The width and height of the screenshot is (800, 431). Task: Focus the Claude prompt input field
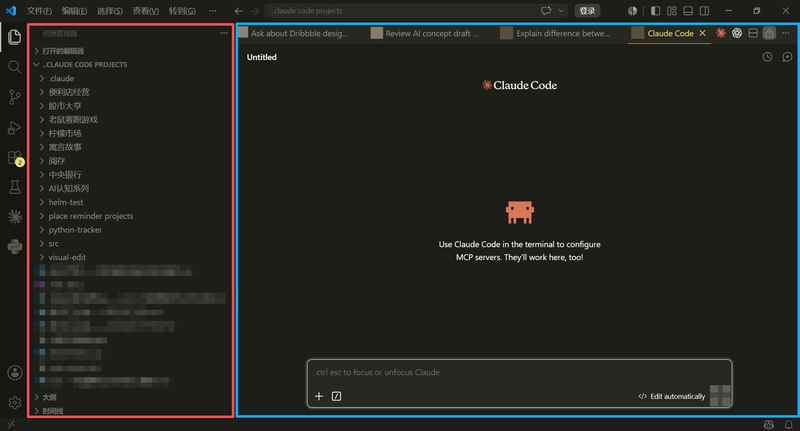tap(519, 372)
